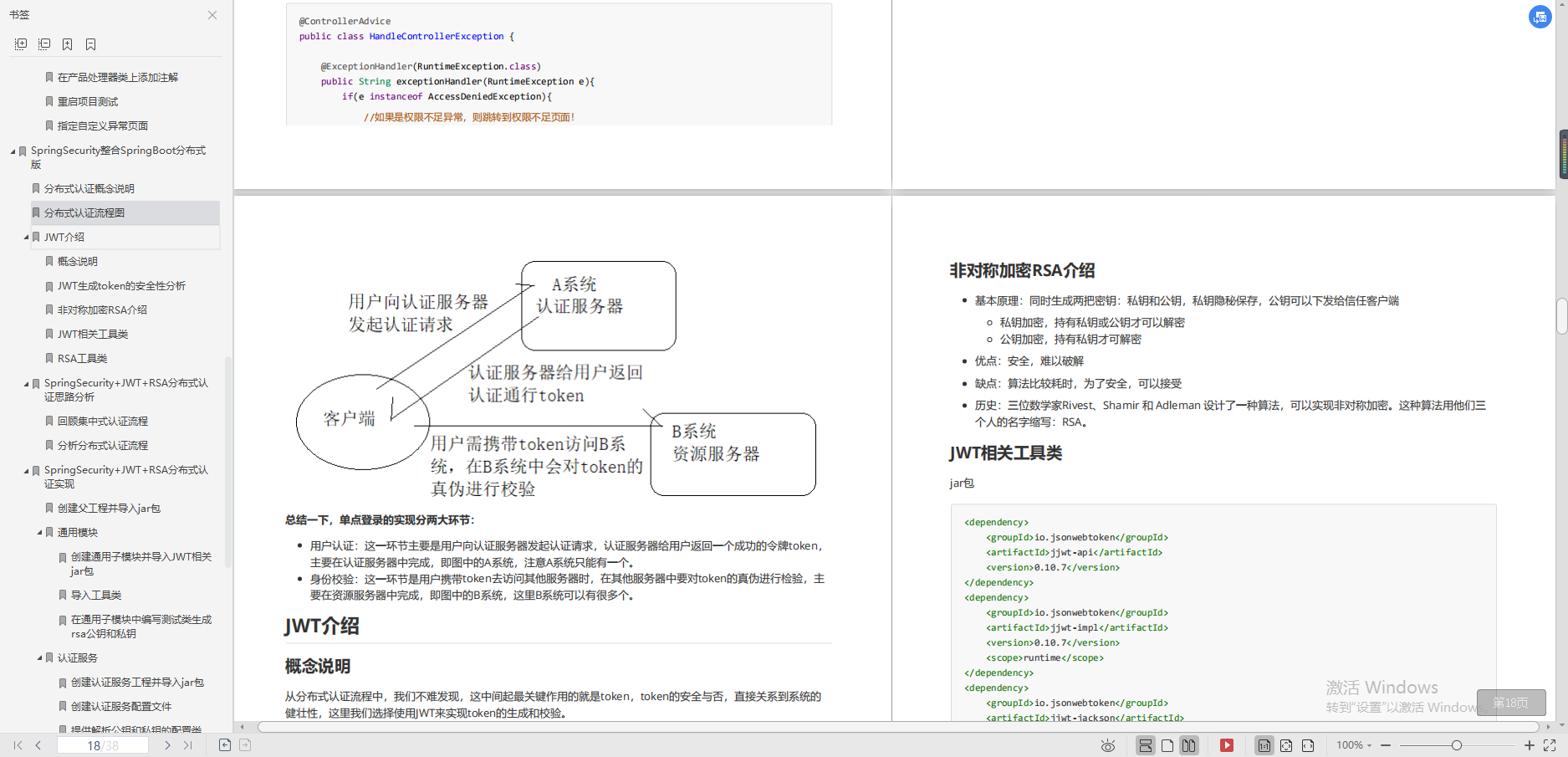Open the 概念说明 bookmark
Viewport: 1568px width, 757px height.
(77, 261)
